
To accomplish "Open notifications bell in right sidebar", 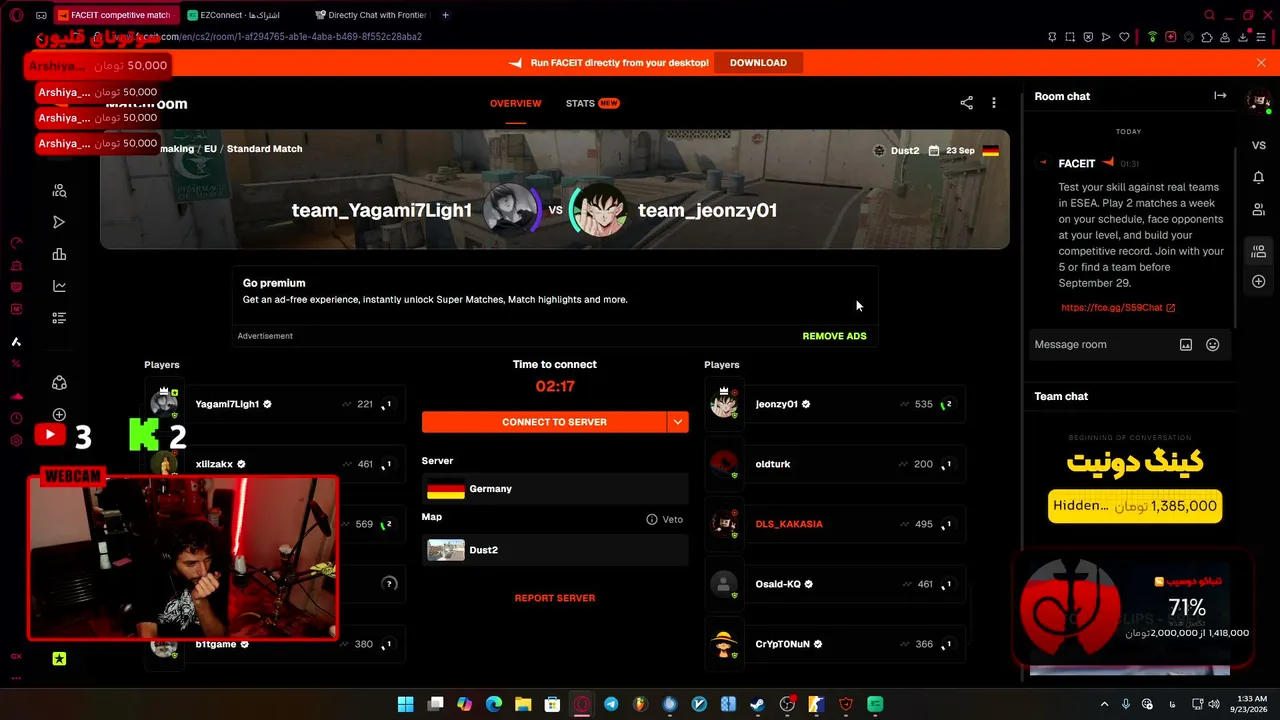I will click(1258, 177).
